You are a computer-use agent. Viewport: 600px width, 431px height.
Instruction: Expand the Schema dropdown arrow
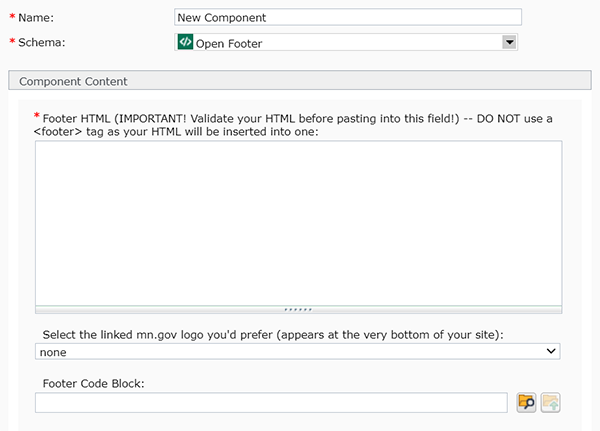click(509, 42)
